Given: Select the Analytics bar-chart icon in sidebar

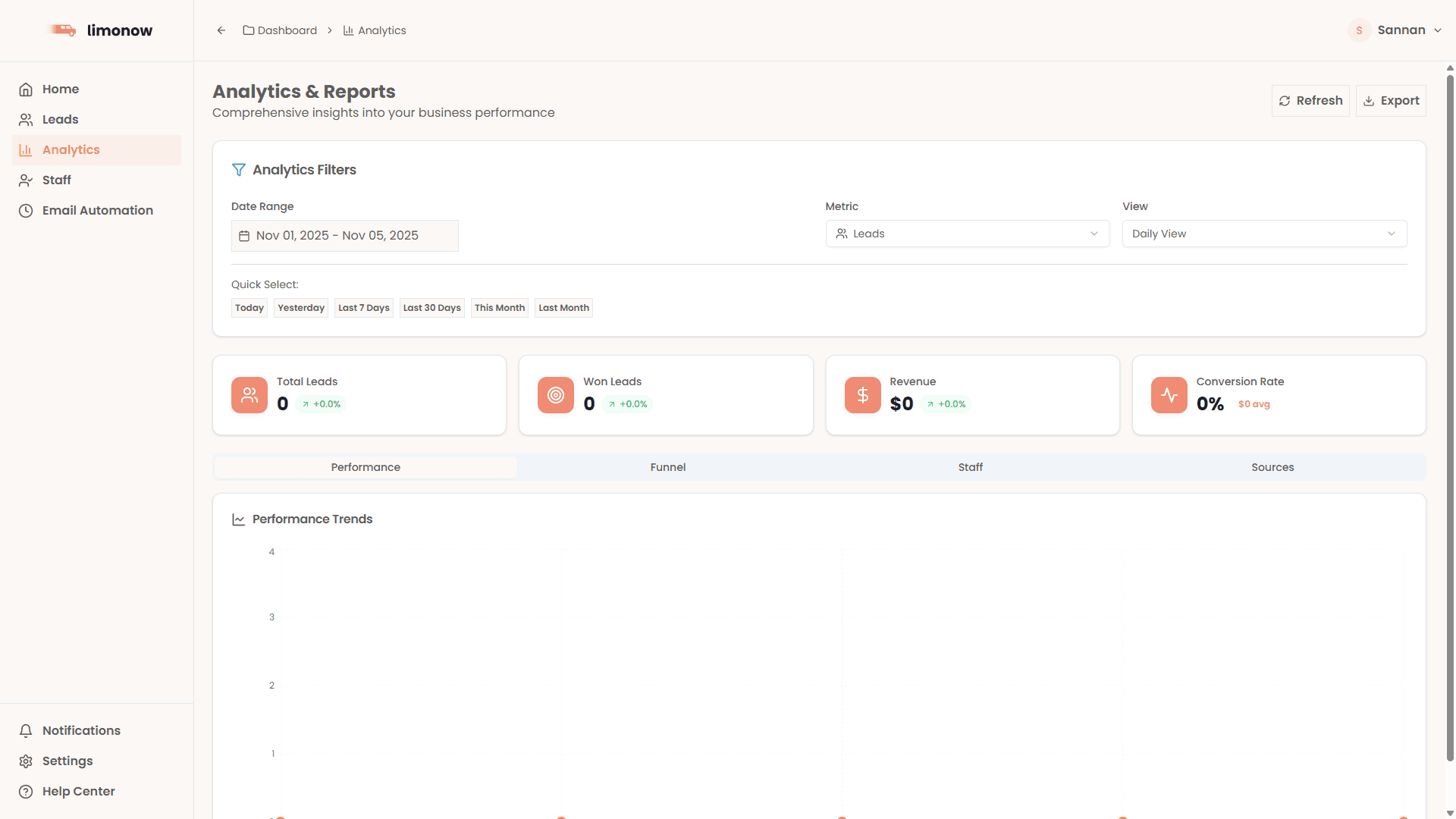Looking at the screenshot, I should 26,149.
